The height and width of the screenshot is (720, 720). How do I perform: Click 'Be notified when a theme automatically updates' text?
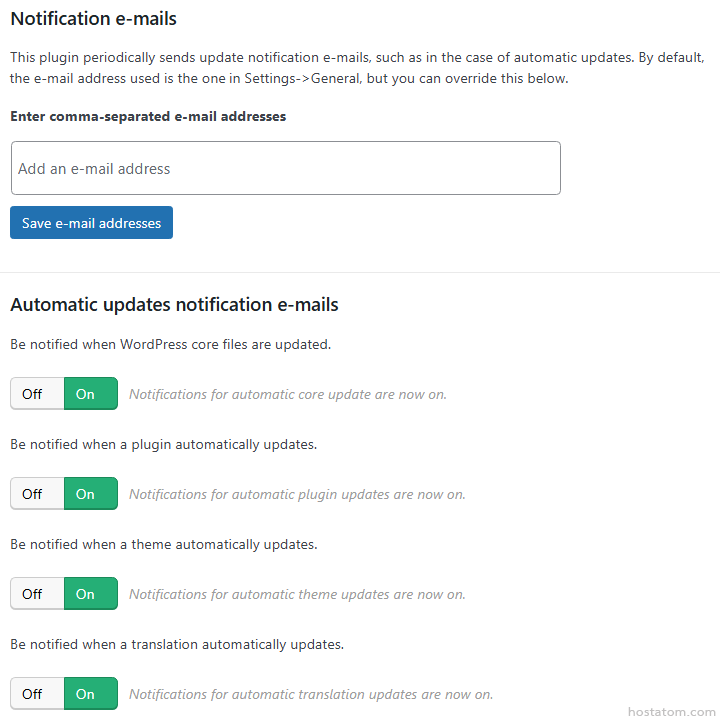click(163, 544)
